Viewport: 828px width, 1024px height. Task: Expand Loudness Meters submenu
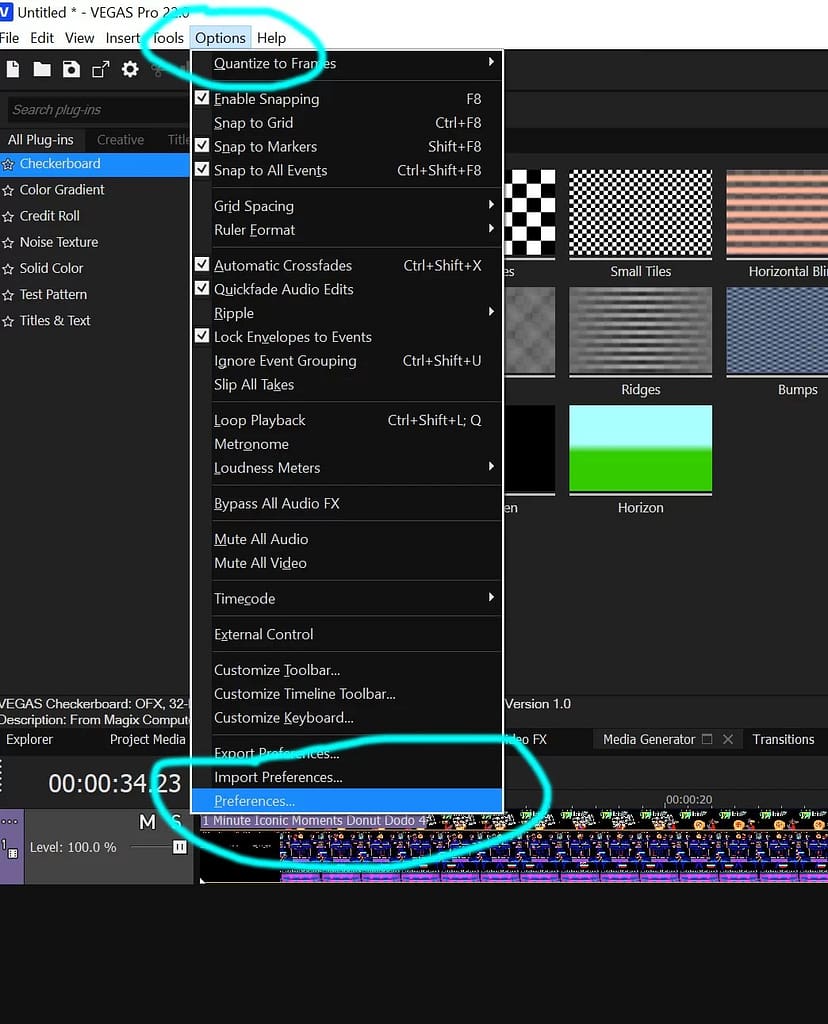[x=347, y=468]
